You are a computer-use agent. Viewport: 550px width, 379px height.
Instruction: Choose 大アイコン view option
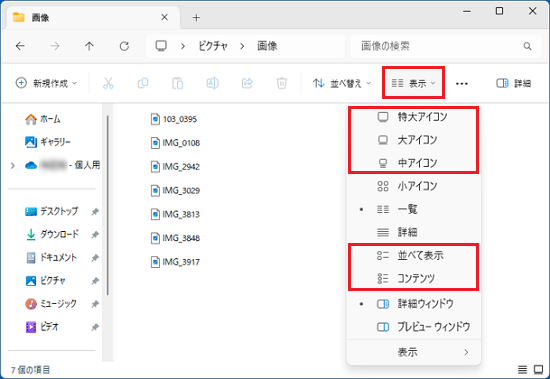[414, 140]
